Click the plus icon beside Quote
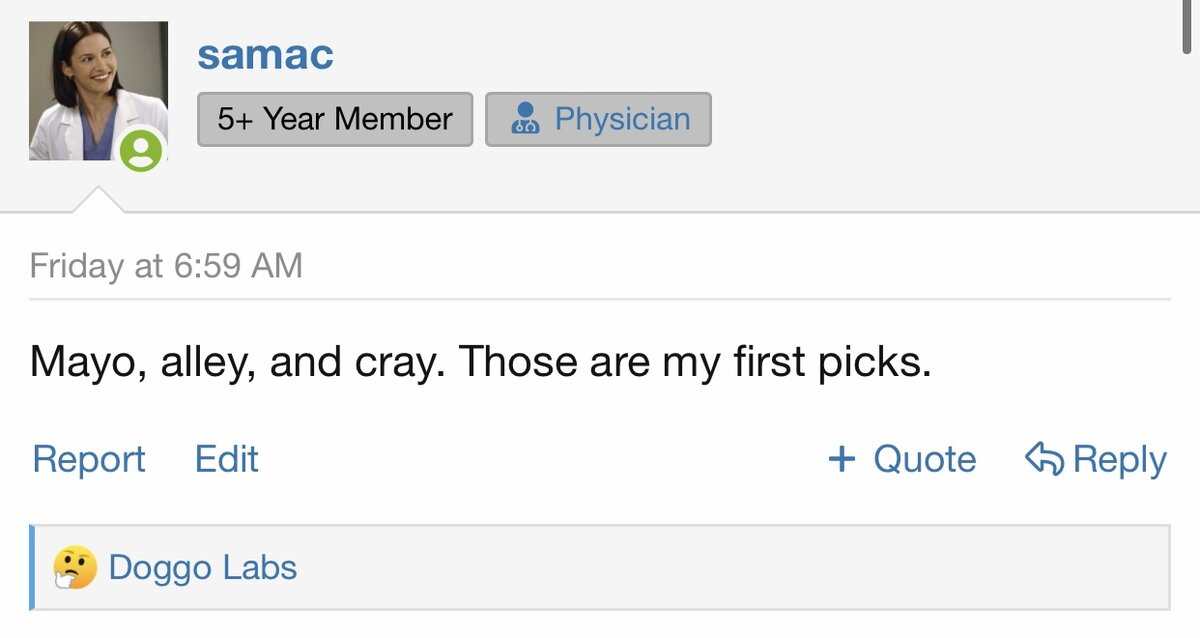The height and width of the screenshot is (638, 1200). pyautogui.click(x=842, y=459)
